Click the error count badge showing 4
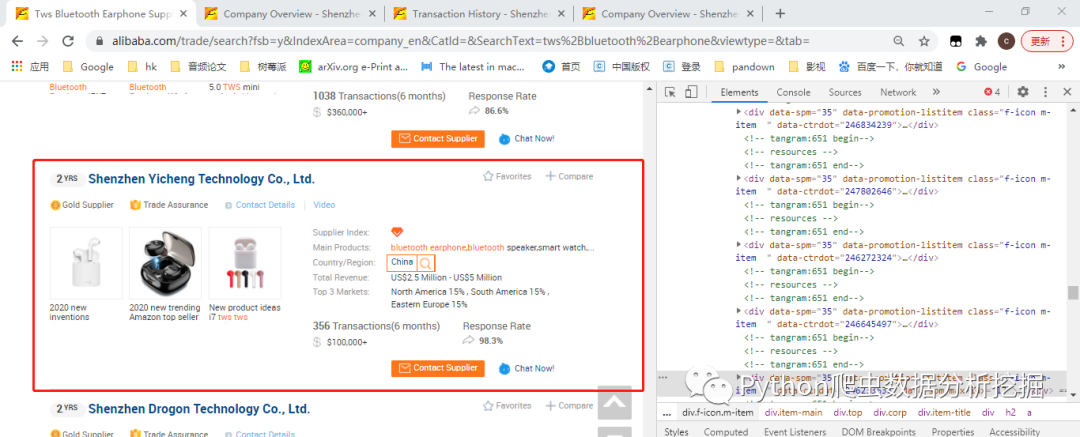The image size is (1080, 437). (992, 92)
